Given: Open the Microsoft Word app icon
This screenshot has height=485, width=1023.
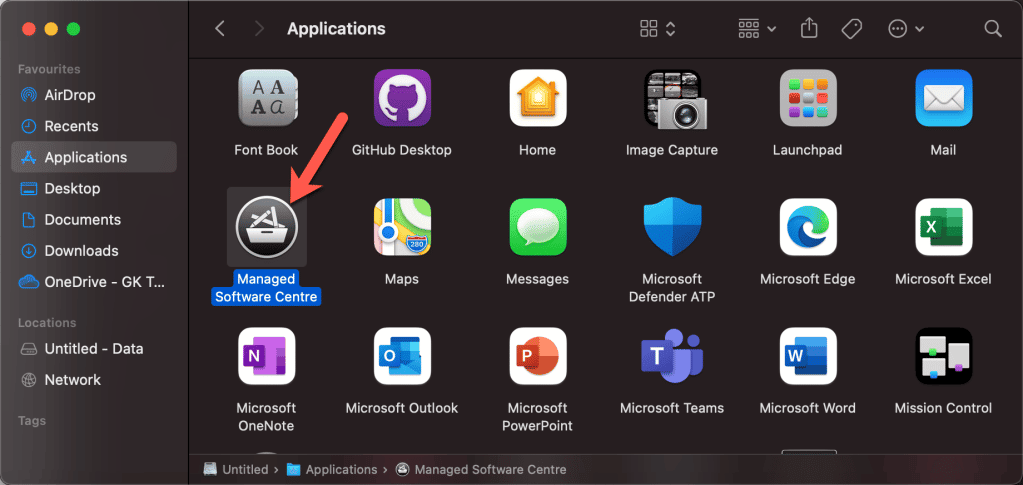Looking at the screenshot, I should point(808,356).
